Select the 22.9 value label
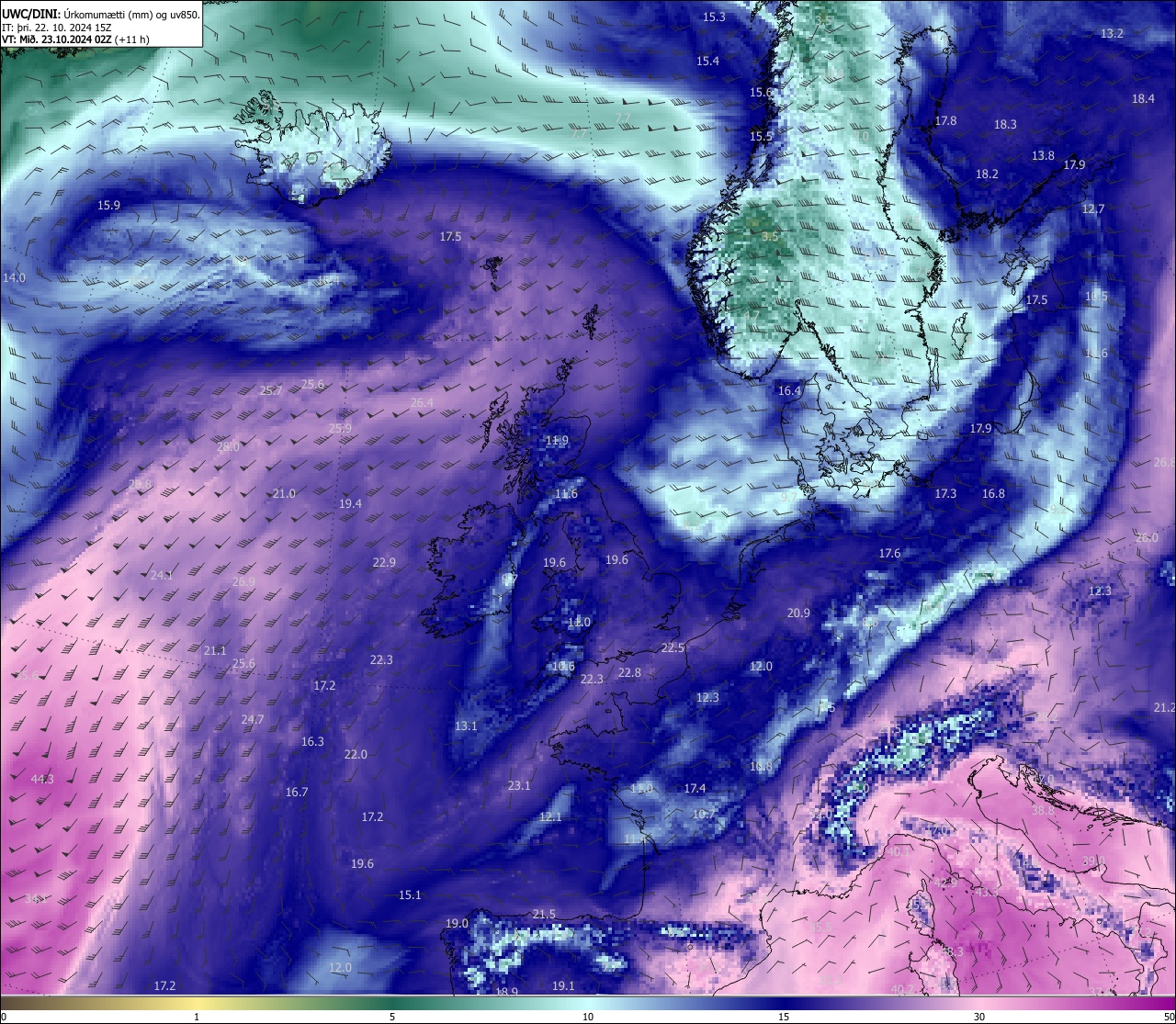The image size is (1176, 1024). pyautogui.click(x=384, y=562)
